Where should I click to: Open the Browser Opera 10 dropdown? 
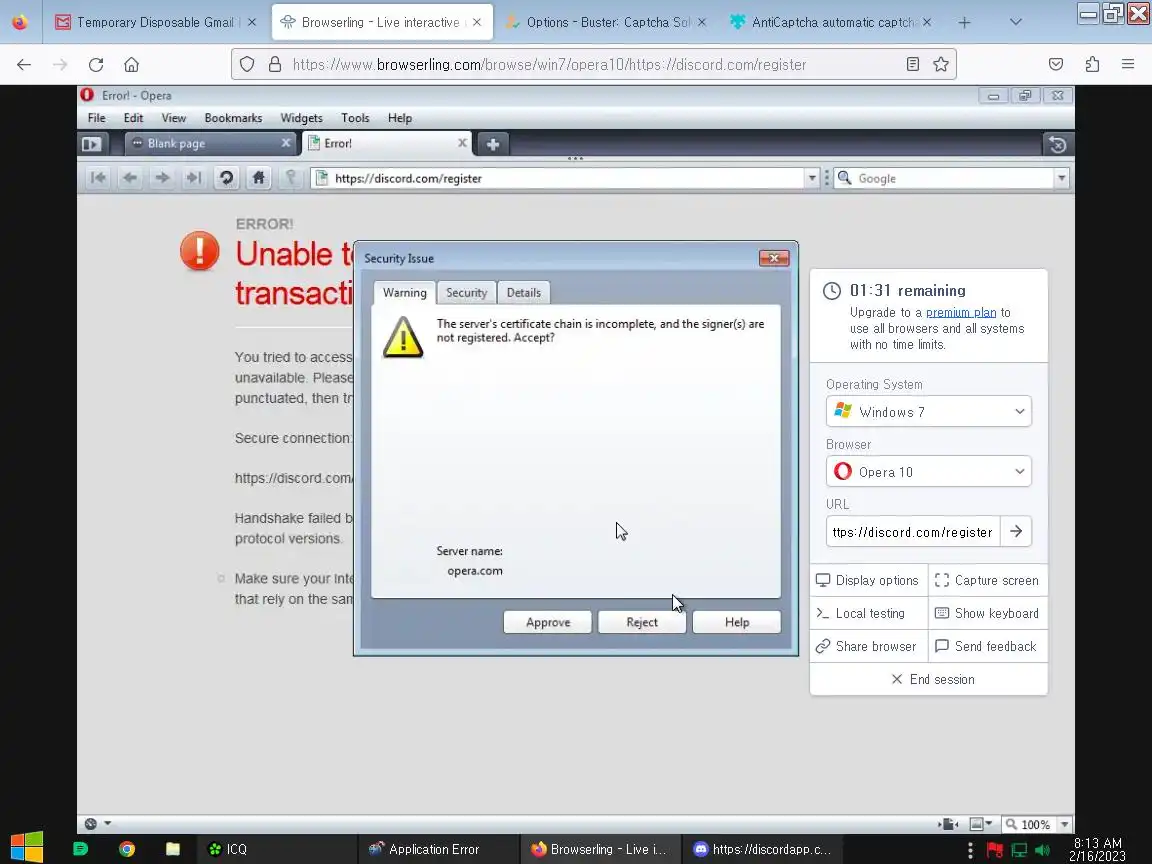point(929,472)
